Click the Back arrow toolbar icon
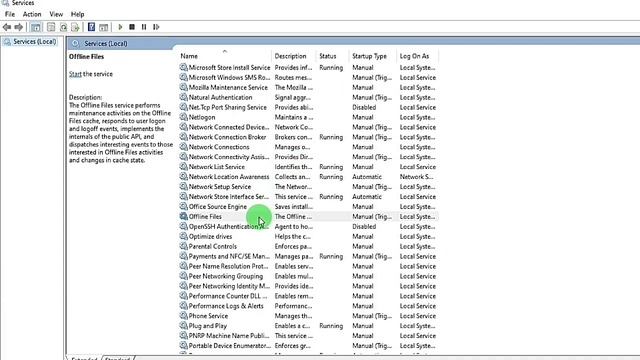This screenshot has height=360, width=640. click(x=7, y=27)
